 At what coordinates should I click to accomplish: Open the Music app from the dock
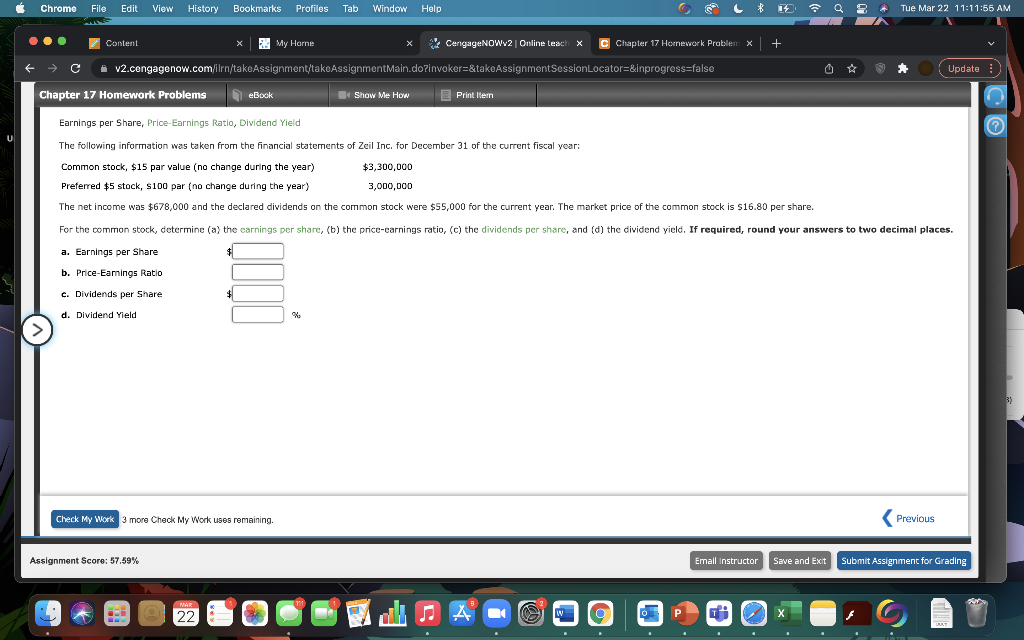click(427, 614)
